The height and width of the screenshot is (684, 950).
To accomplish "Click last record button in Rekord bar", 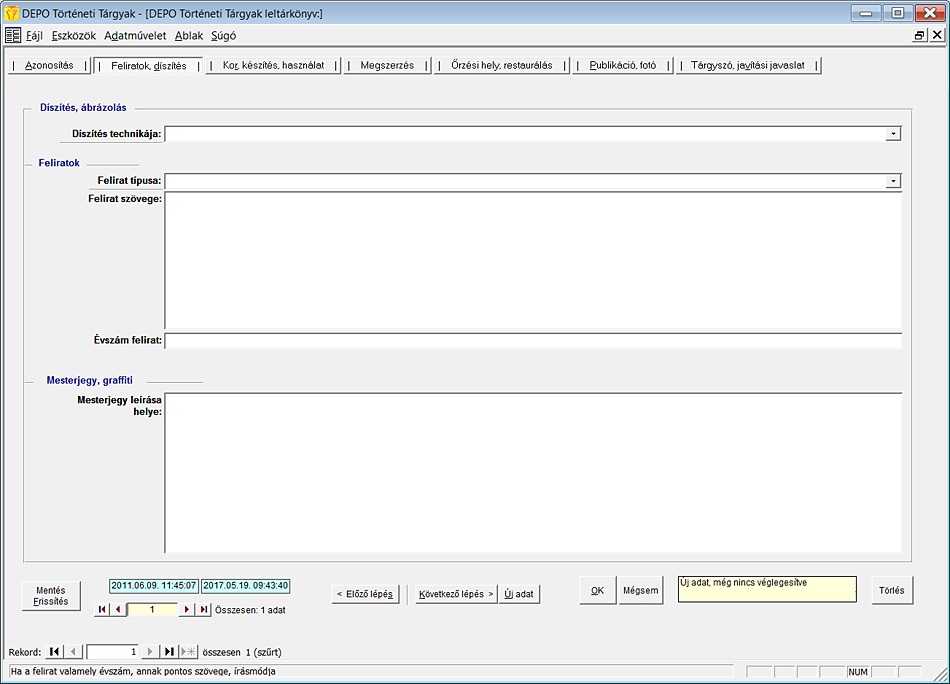I will [x=170, y=651].
